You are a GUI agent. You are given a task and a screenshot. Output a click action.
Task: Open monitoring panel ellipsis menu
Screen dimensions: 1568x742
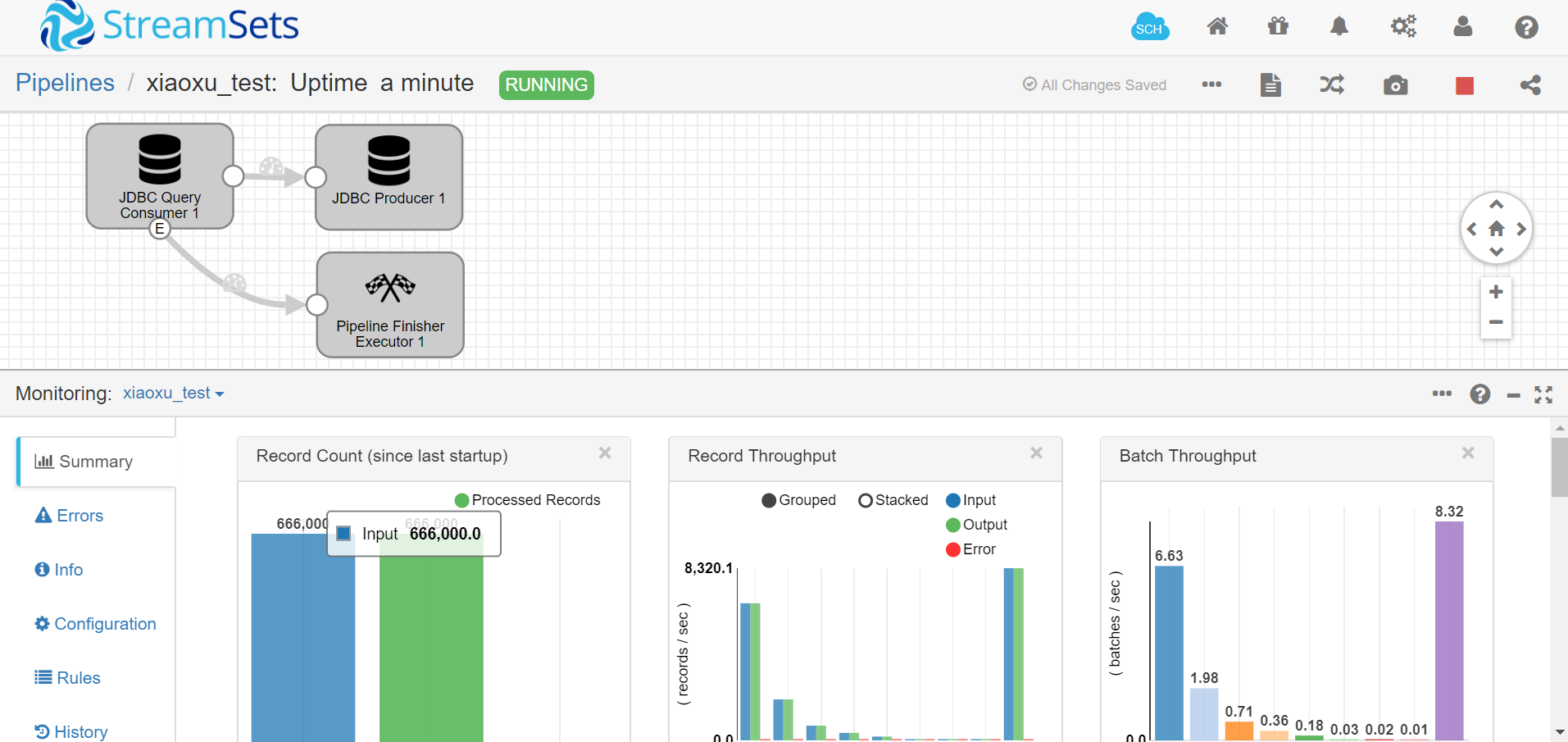point(1442,394)
